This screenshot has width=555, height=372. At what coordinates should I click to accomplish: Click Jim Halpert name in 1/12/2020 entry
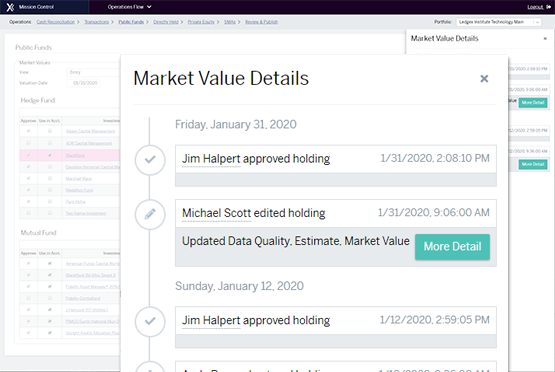211,320
